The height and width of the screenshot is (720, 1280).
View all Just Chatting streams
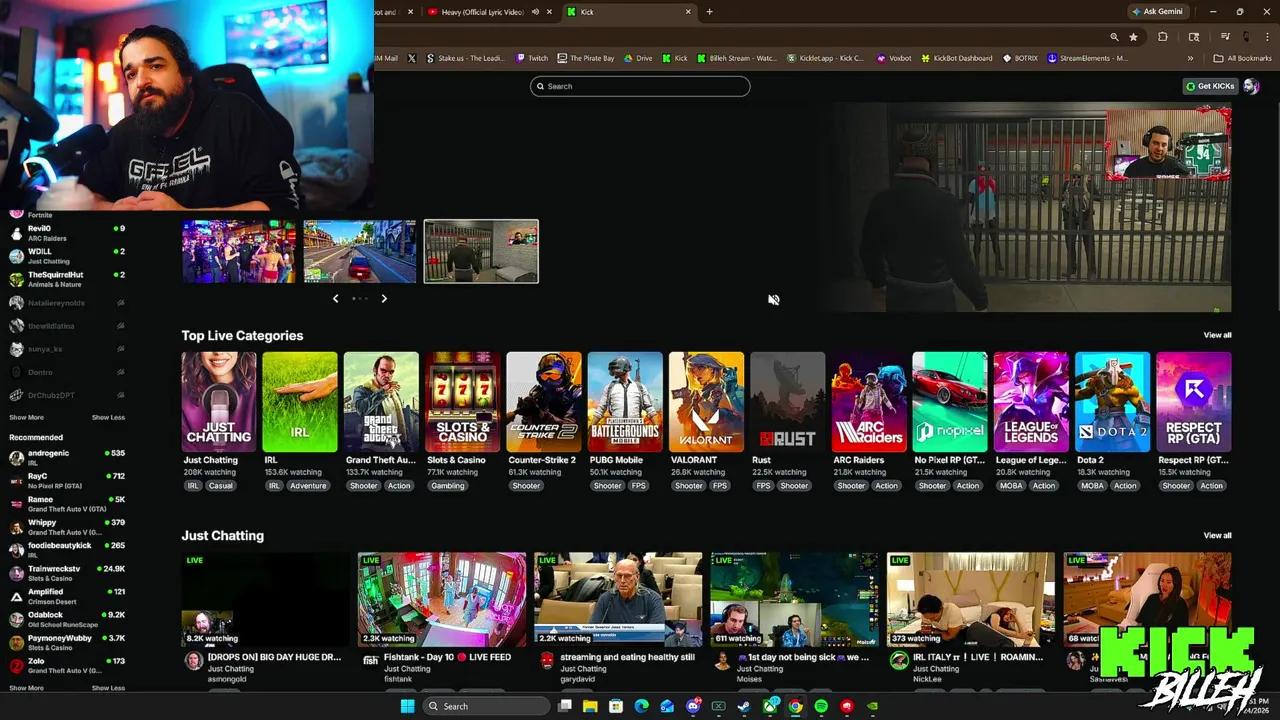pyautogui.click(x=1217, y=535)
